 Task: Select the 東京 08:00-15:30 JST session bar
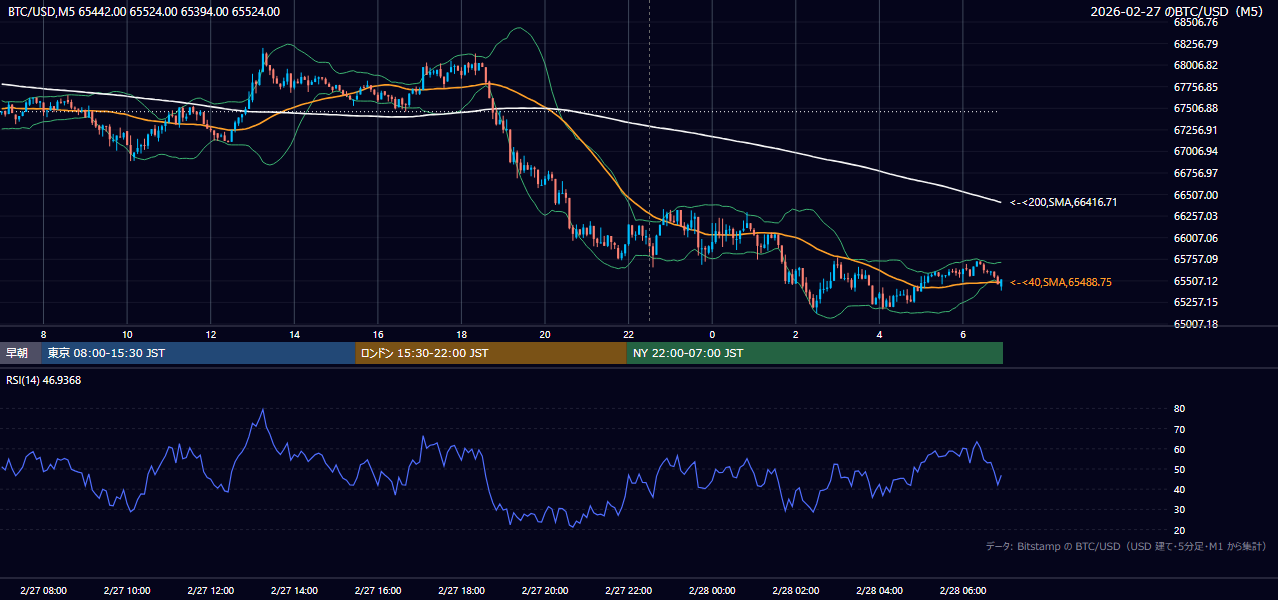[198, 353]
